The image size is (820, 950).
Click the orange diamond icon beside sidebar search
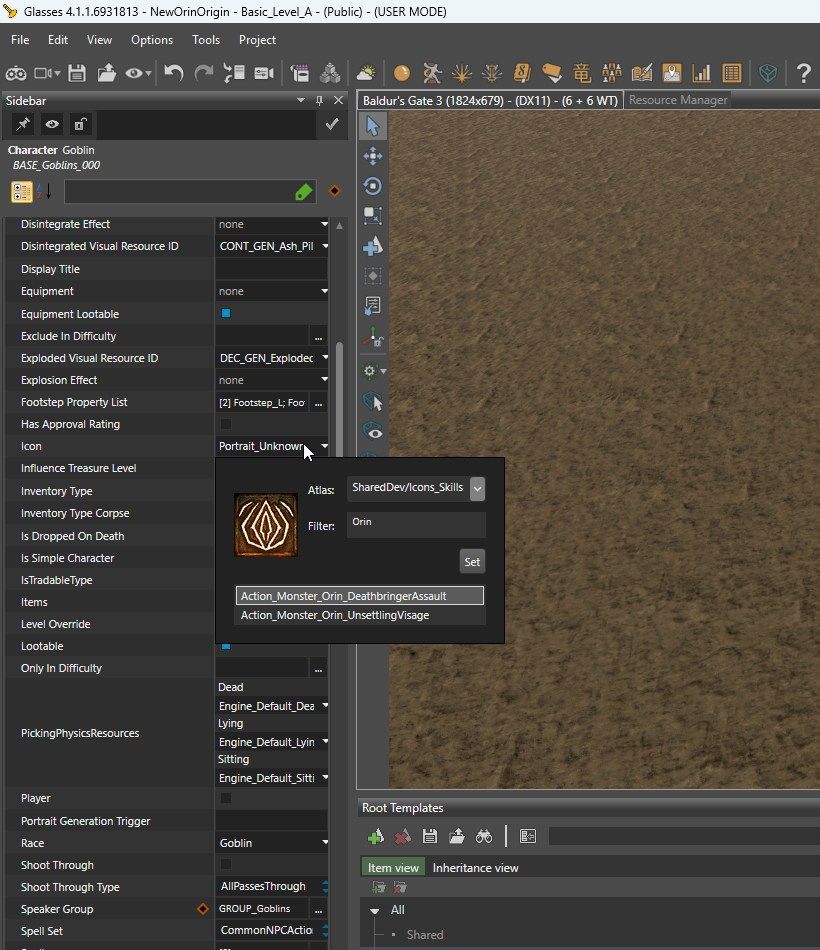[x=334, y=191]
